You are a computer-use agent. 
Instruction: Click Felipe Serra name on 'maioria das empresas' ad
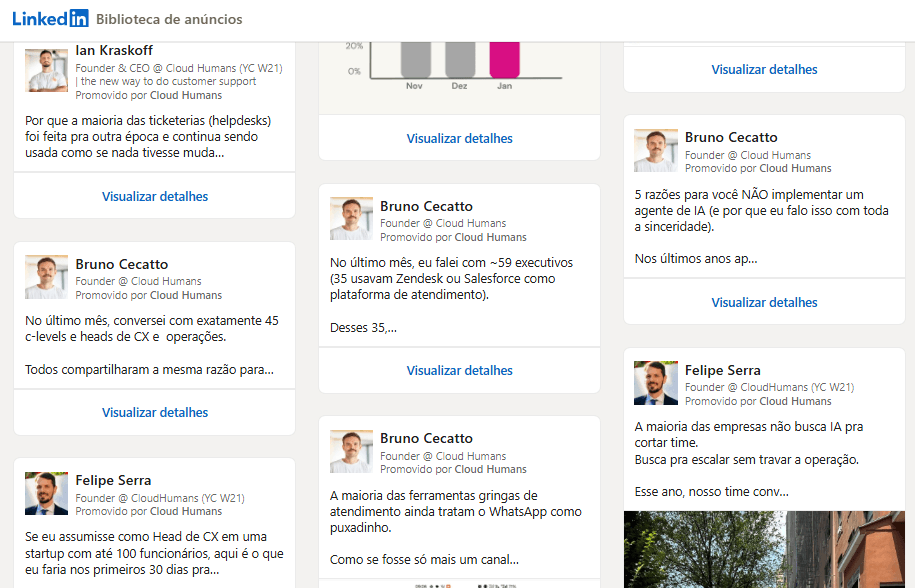(722, 370)
